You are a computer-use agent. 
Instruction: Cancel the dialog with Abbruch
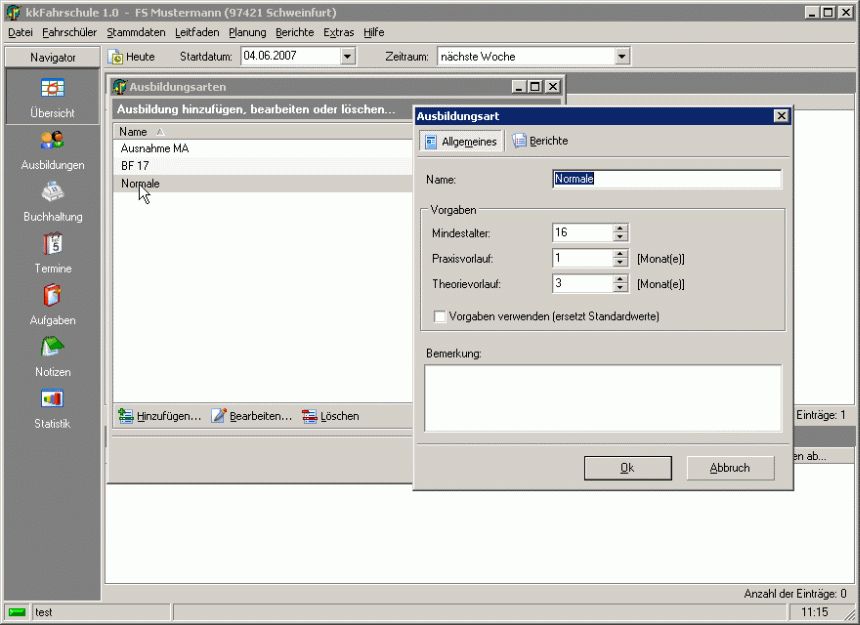click(730, 468)
